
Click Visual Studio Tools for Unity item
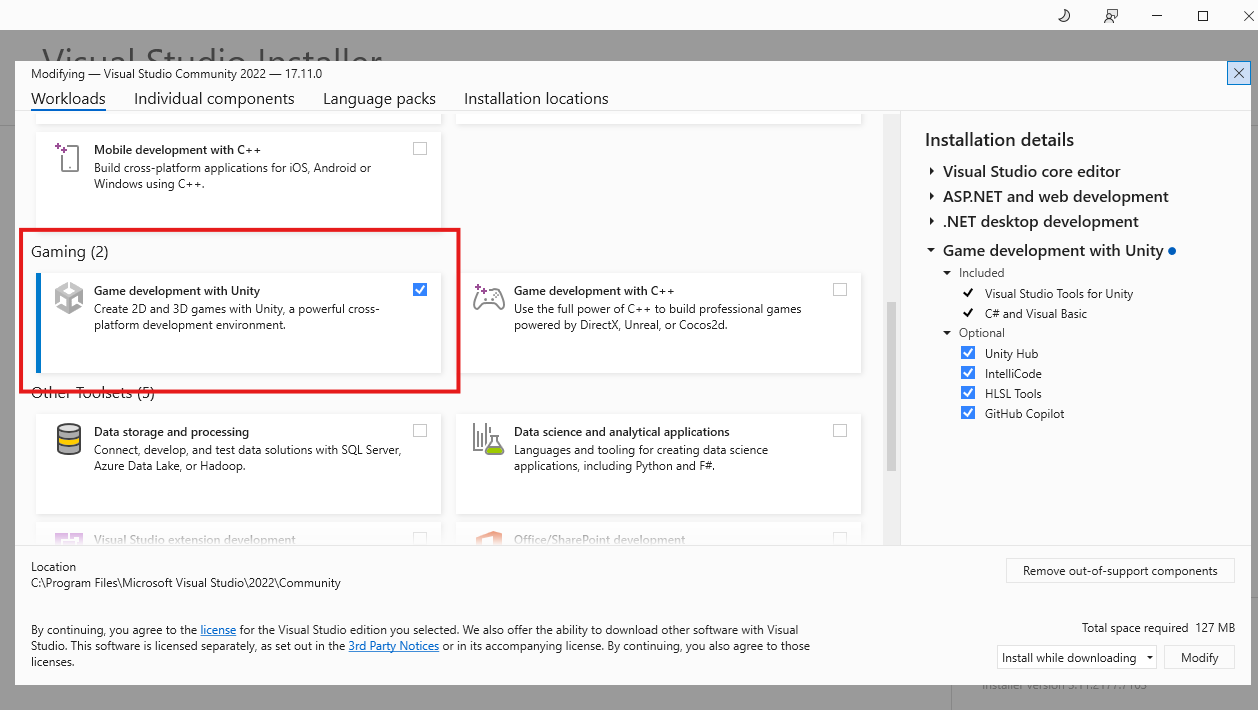[x=1059, y=293]
